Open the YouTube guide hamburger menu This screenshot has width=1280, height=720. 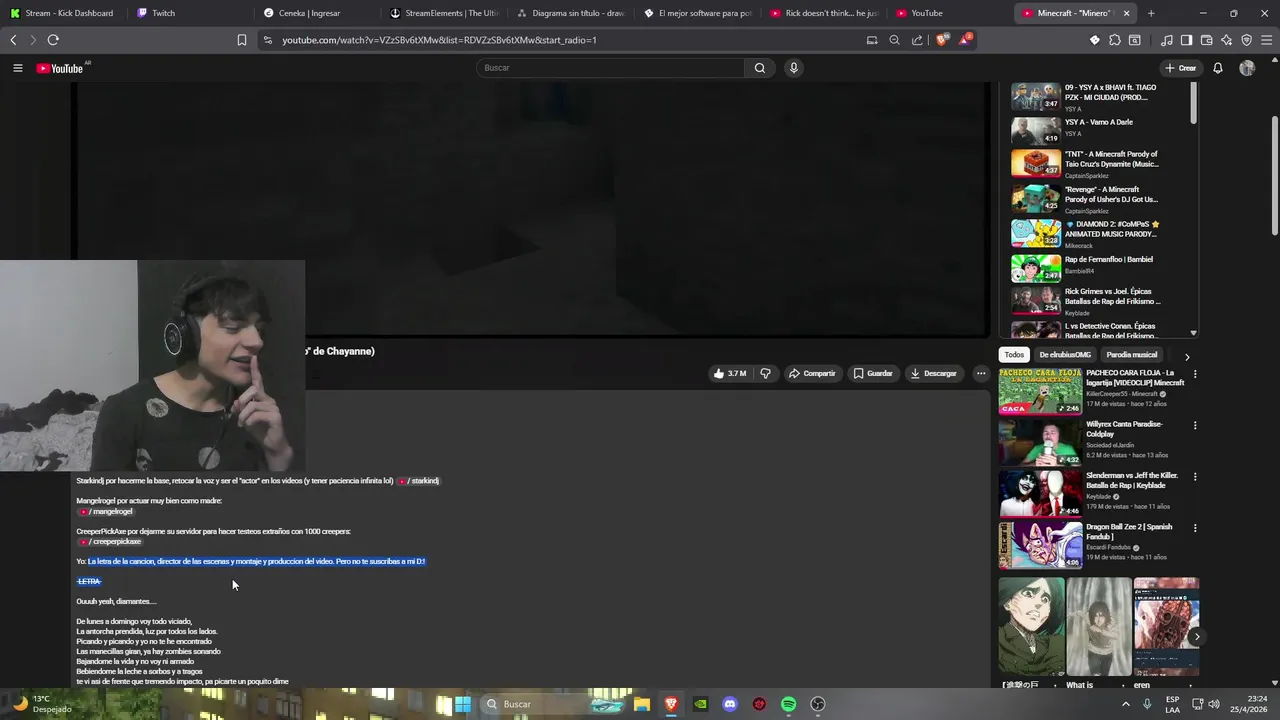[x=17, y=68]
